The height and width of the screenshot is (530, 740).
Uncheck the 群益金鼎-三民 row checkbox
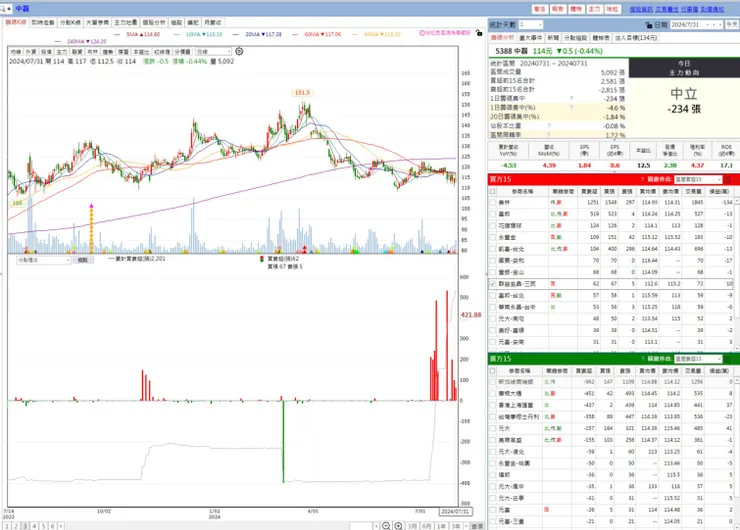pos(493,284)
